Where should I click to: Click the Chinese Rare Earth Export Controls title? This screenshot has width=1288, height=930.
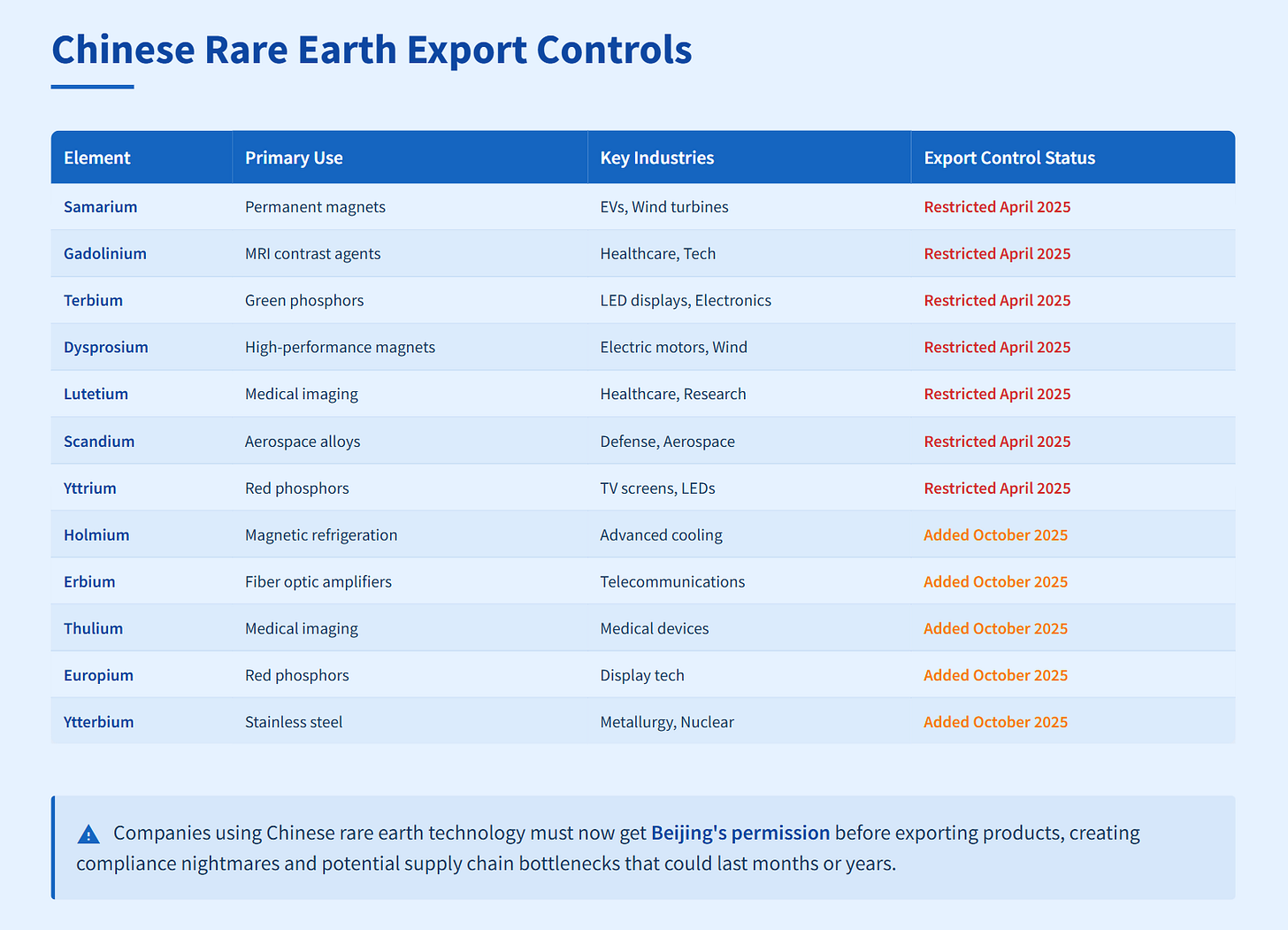(372, 50)
